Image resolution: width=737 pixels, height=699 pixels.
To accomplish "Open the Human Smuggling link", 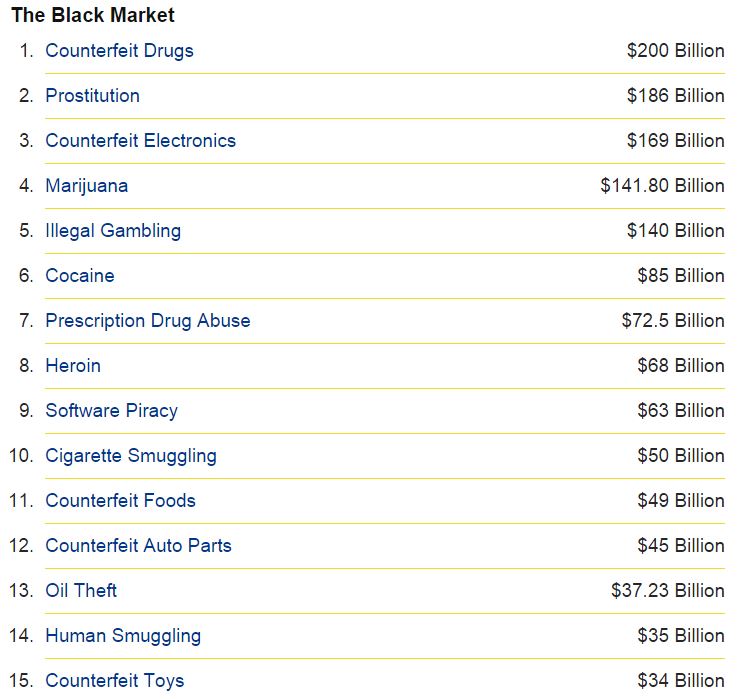I will (123, 636).
